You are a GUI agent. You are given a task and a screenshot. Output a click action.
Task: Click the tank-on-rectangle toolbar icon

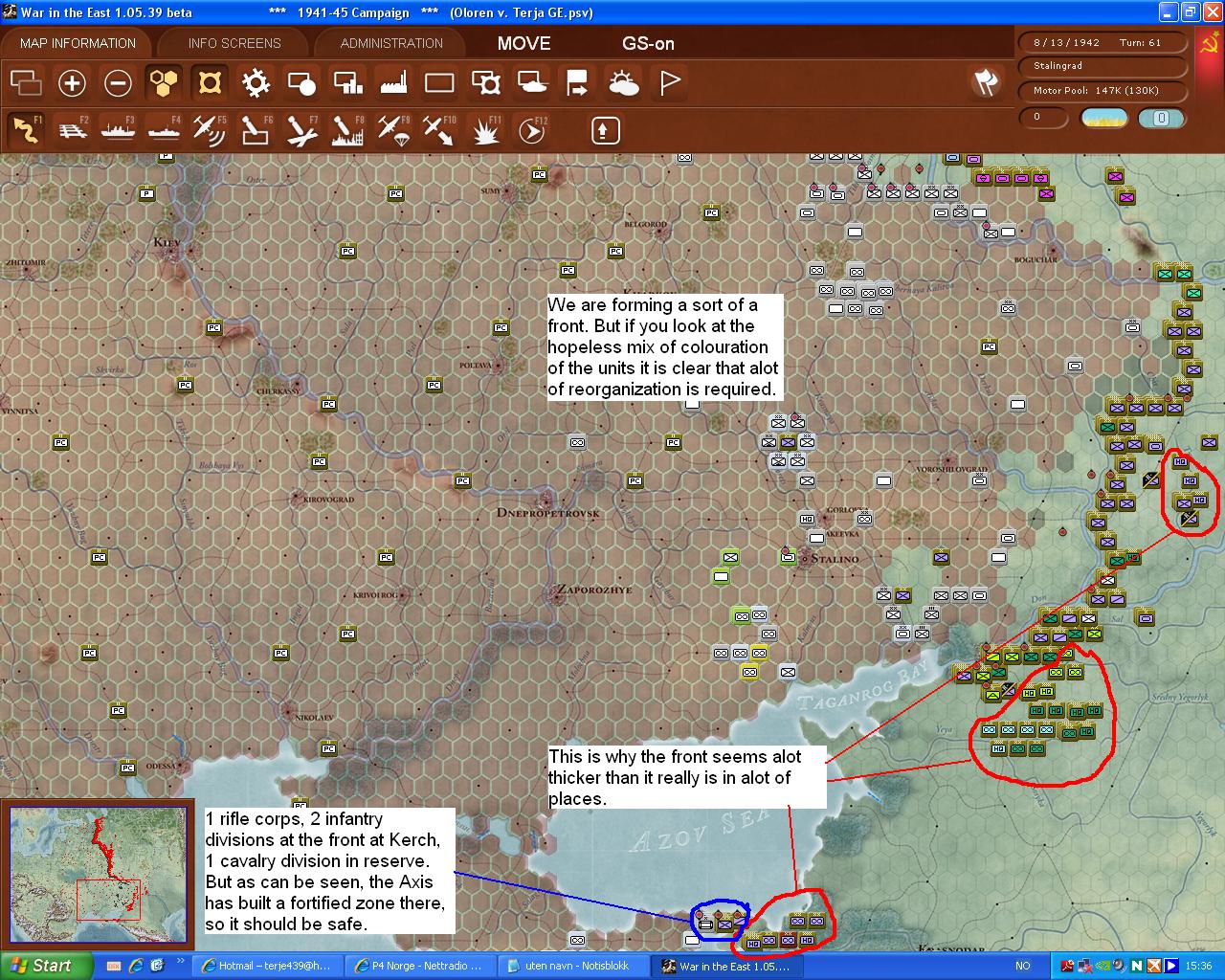(531, 83)
